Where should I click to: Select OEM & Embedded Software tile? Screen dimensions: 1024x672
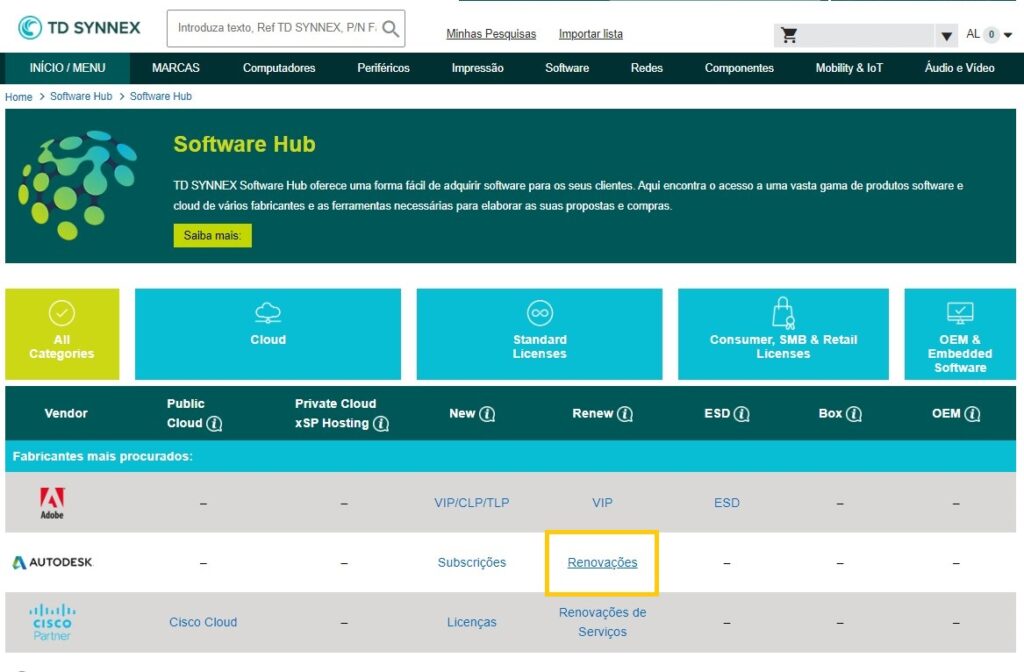960,334
